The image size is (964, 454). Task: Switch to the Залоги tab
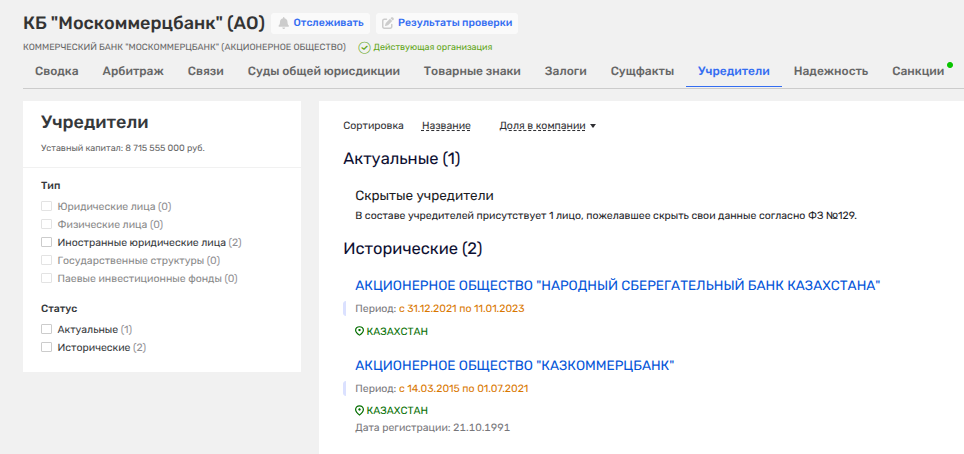coord(566,71)
